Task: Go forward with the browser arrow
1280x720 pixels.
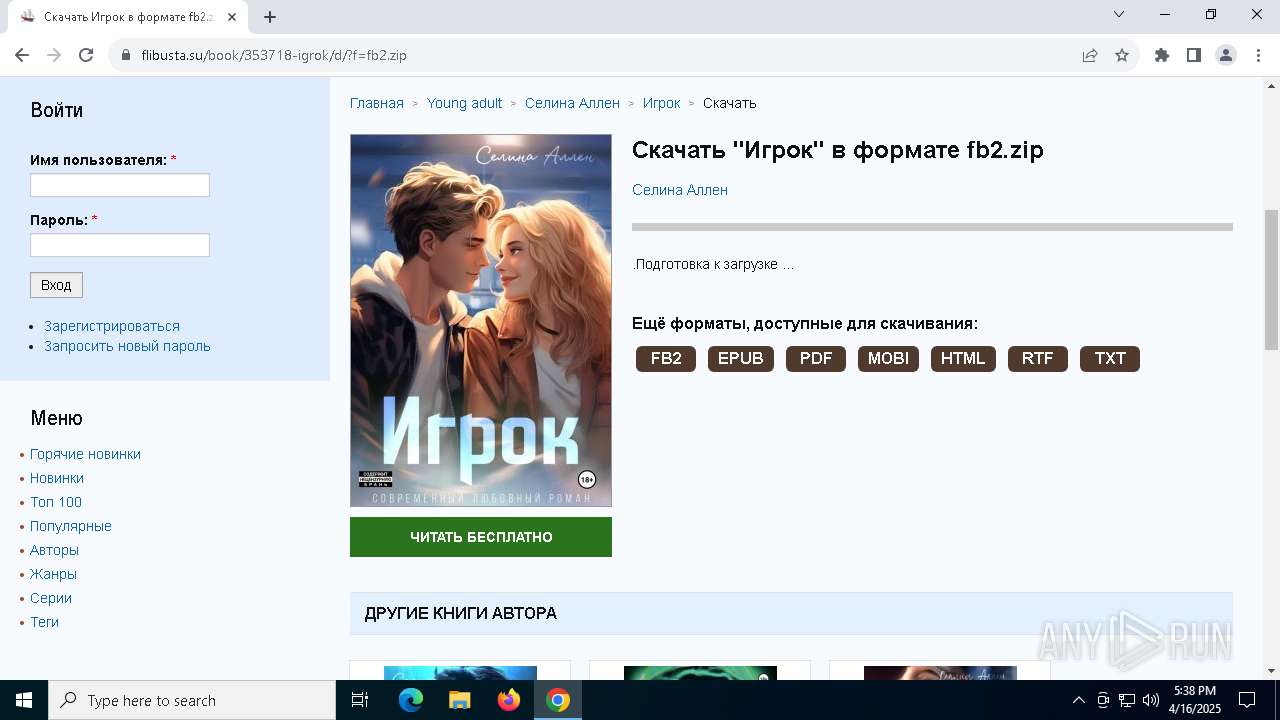Action: tap(54, 55)
